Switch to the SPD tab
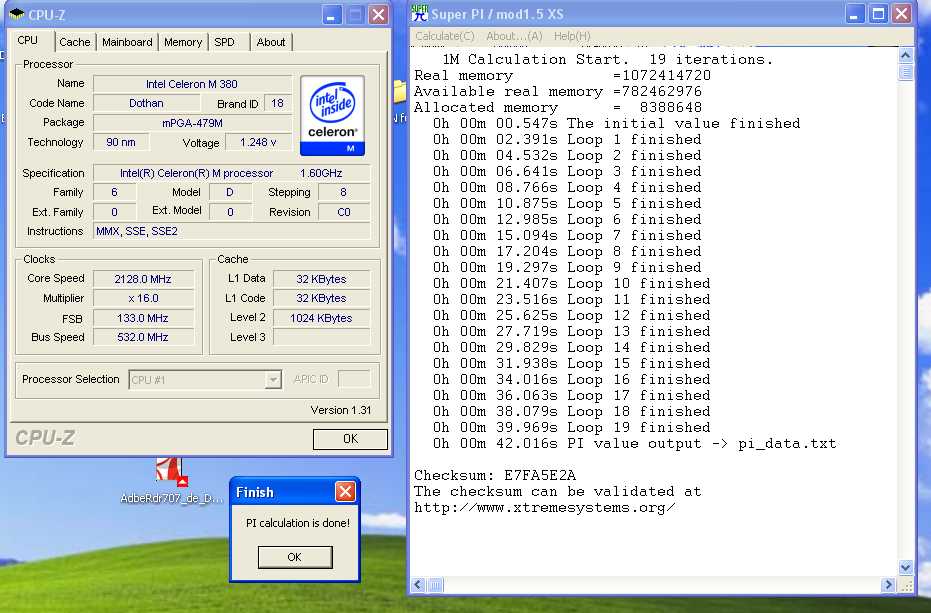The height and width of the screenshot is (613, 931). (x=224, y=42)
